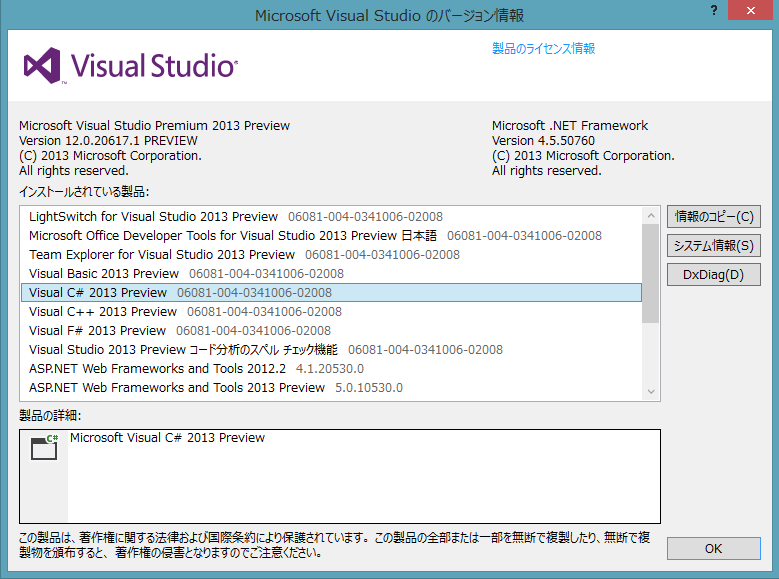The image size is (779, 579).
Task: Click the product list scroll down arrow
Action: (x=650, y=391)
